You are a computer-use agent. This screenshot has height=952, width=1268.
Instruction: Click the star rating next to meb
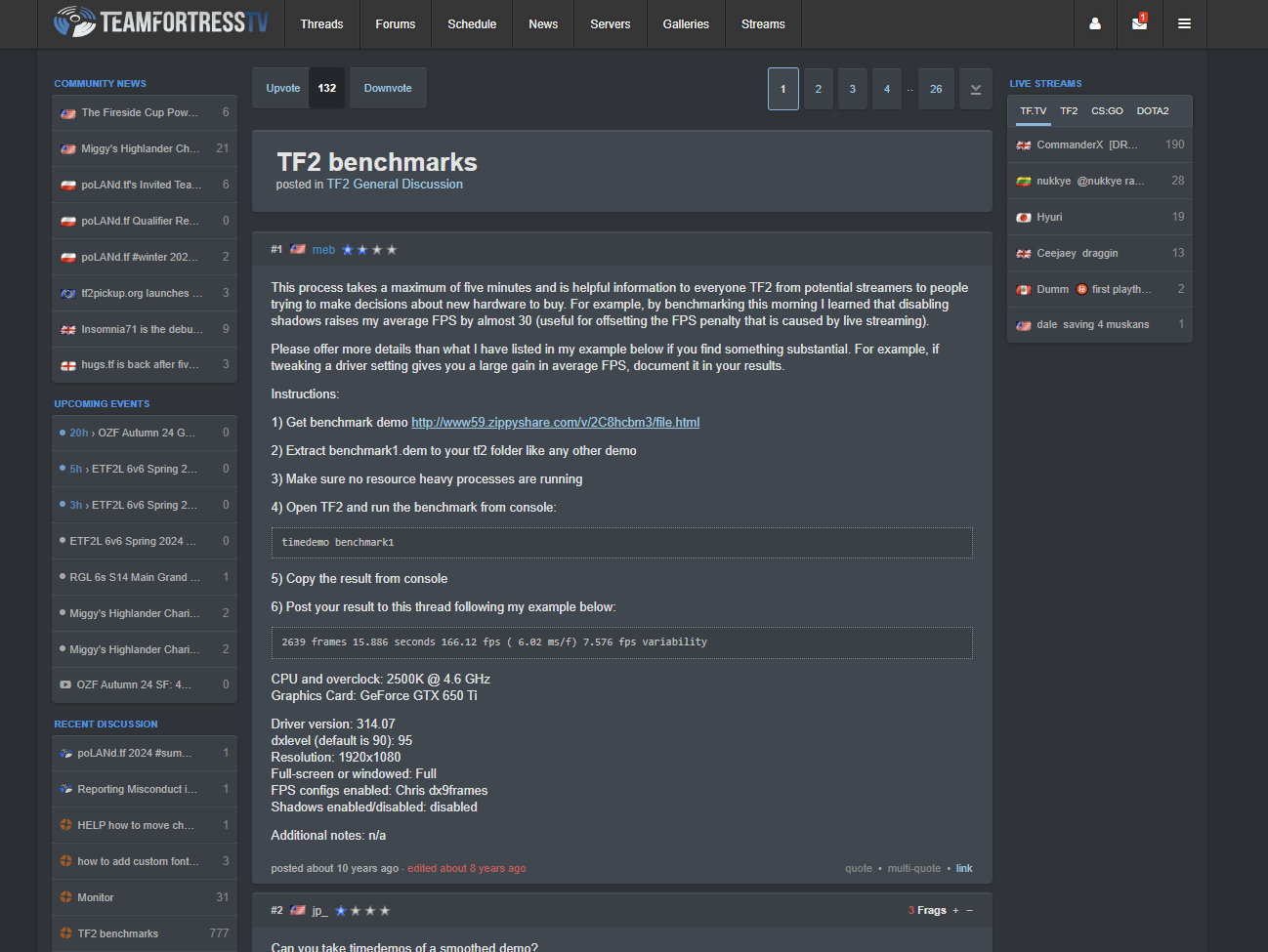[369, 250]
